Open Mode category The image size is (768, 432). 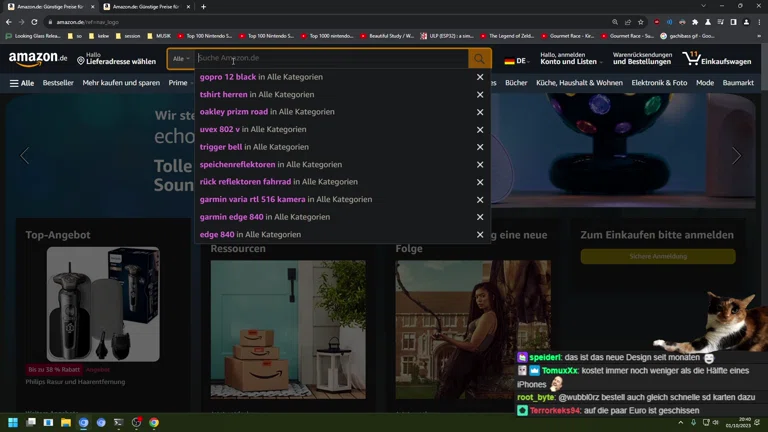tap(705, 83)
